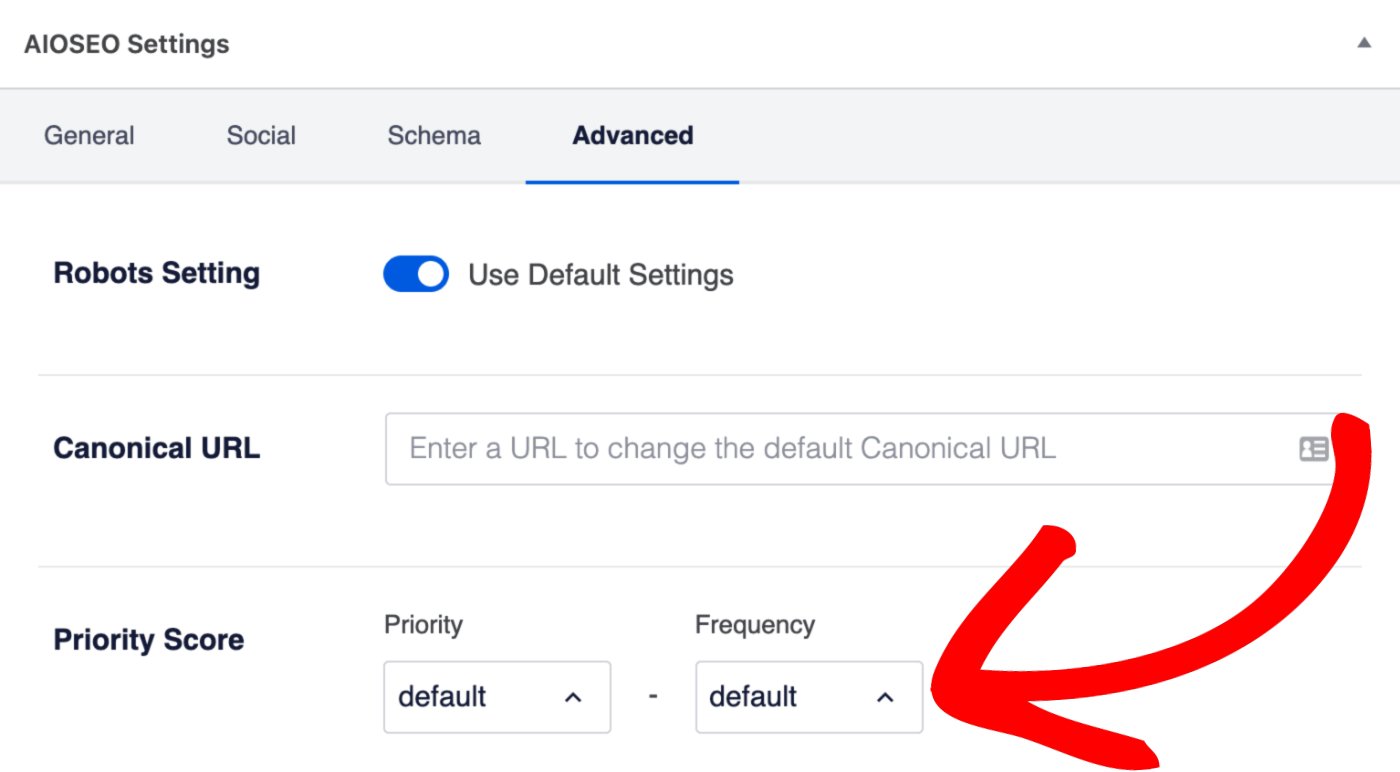Open the Social tab
Viewport: 1400px width, 772px height.
click(x=261, y=136)
